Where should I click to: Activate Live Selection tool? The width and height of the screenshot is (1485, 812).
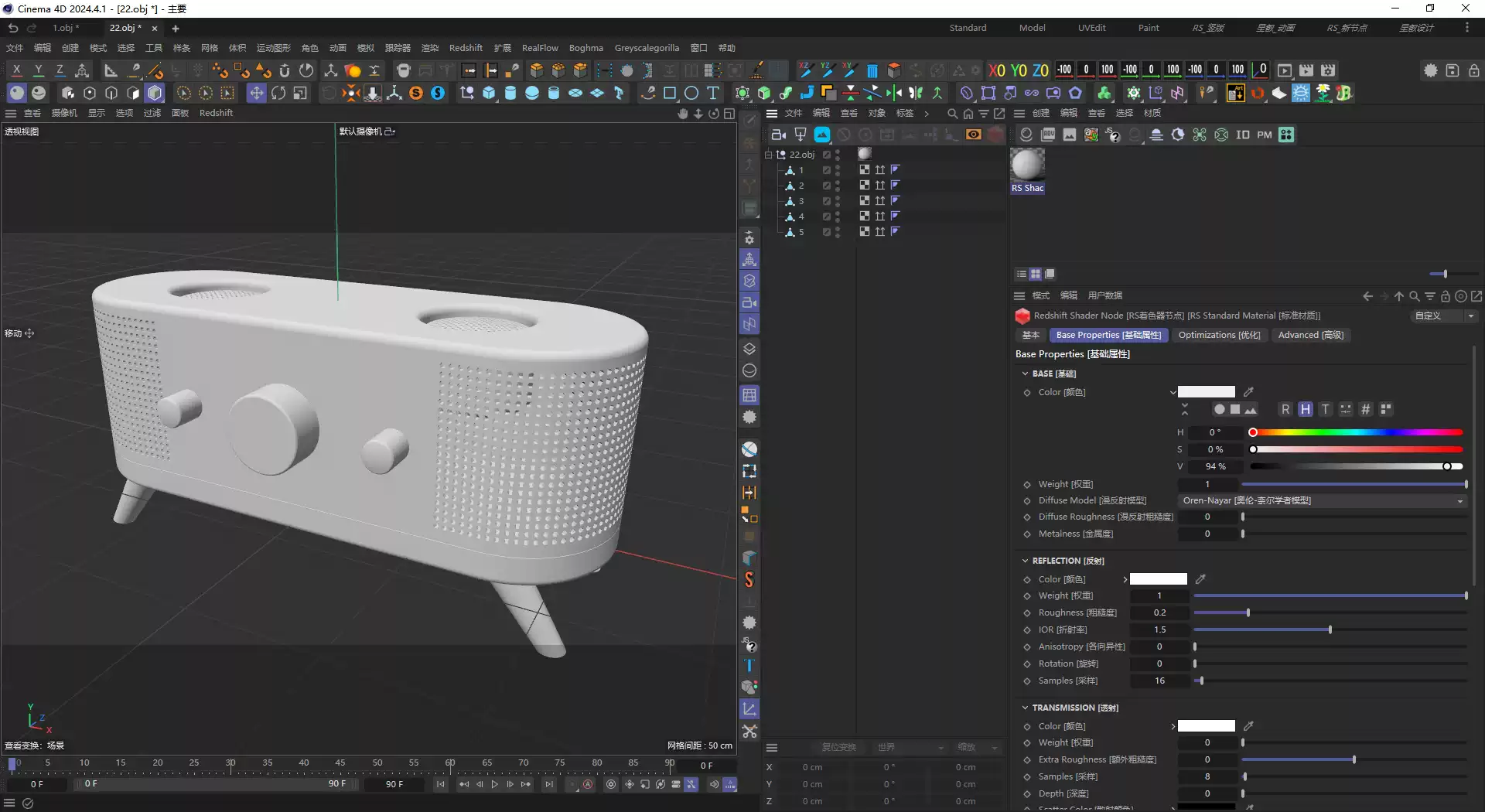click(185, 93)
